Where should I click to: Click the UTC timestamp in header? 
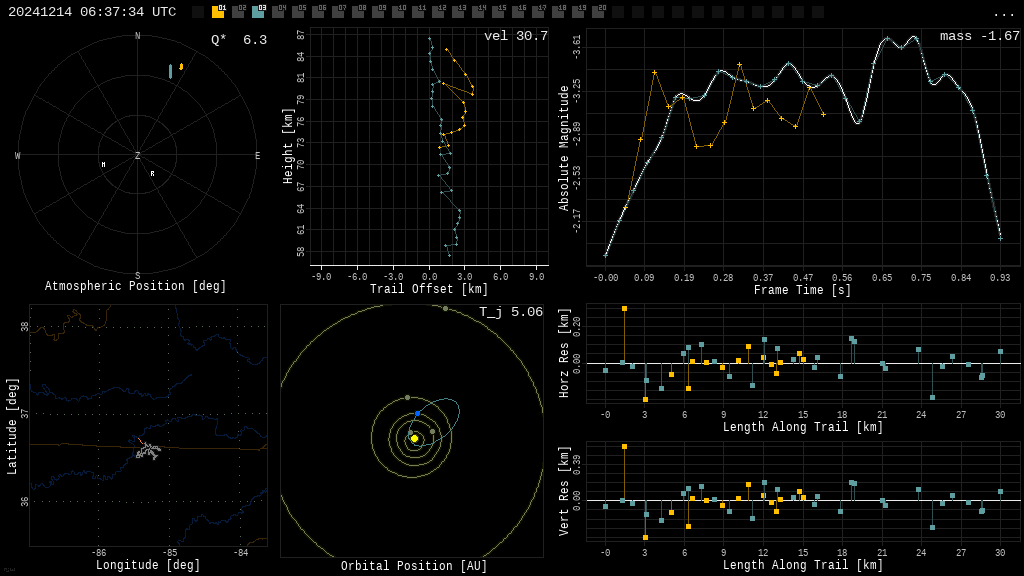click(x=92, y=12)
